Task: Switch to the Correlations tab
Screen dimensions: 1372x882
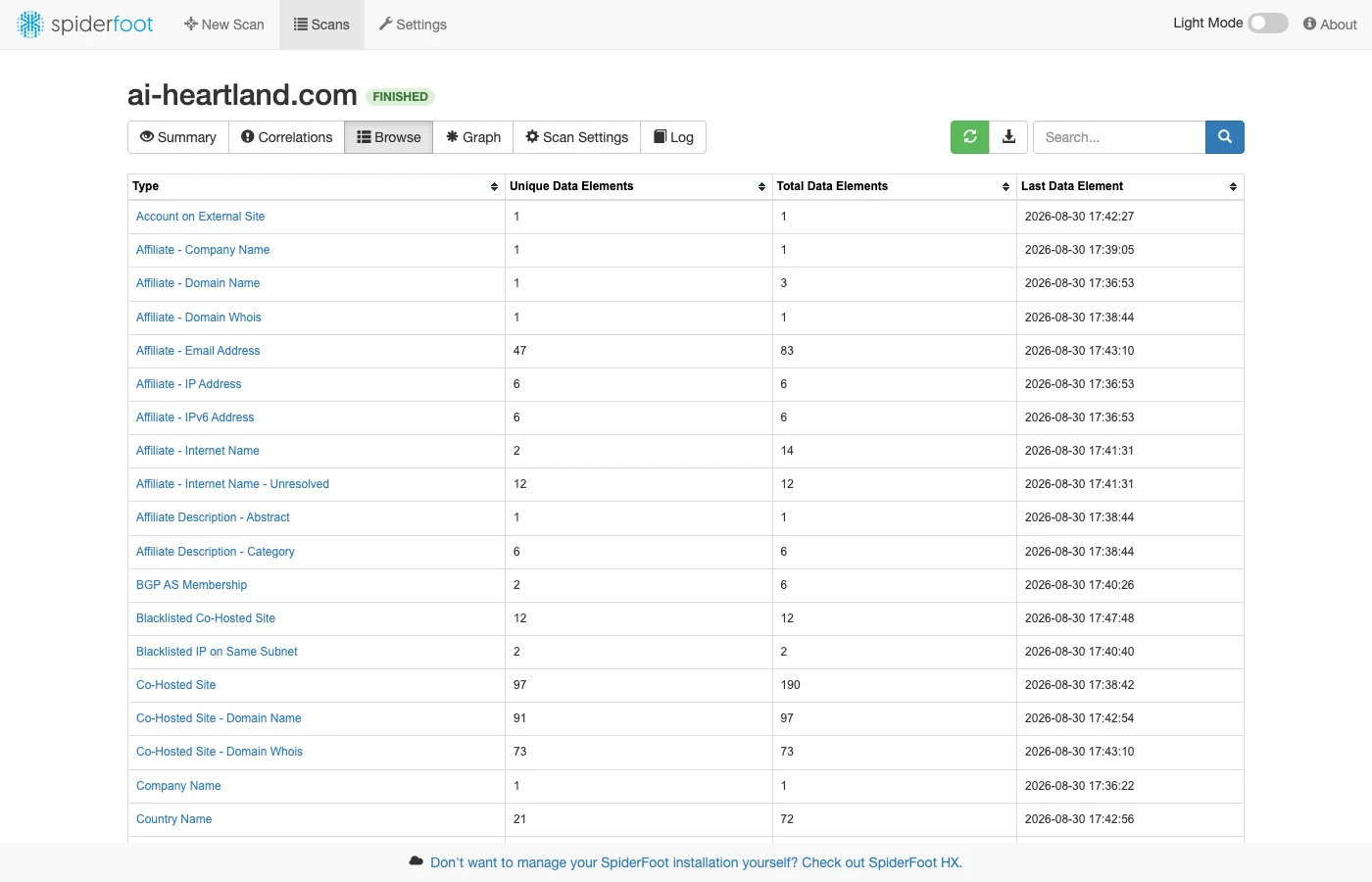Action: (286, 137)
